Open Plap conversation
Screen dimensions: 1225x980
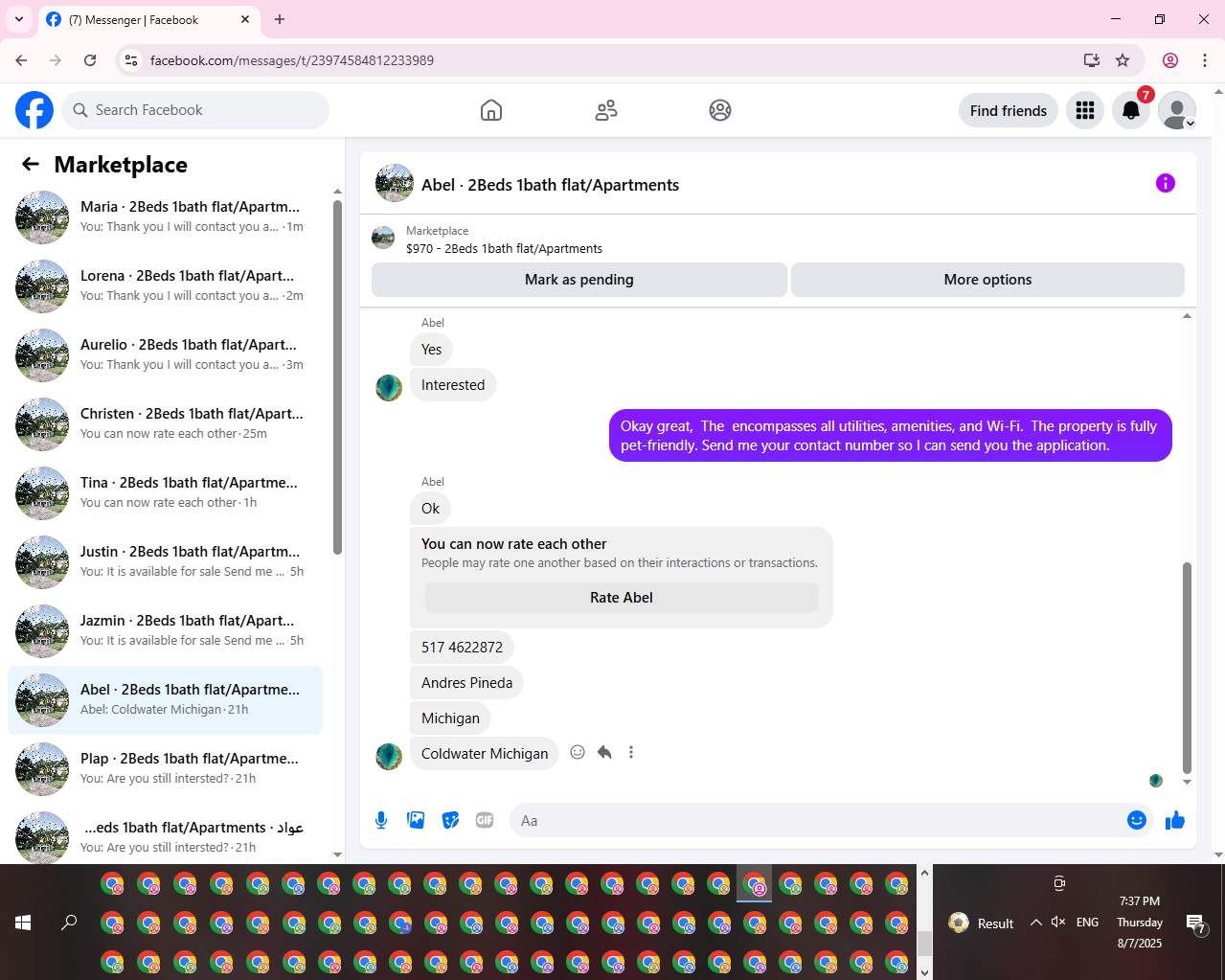[165, 769]
